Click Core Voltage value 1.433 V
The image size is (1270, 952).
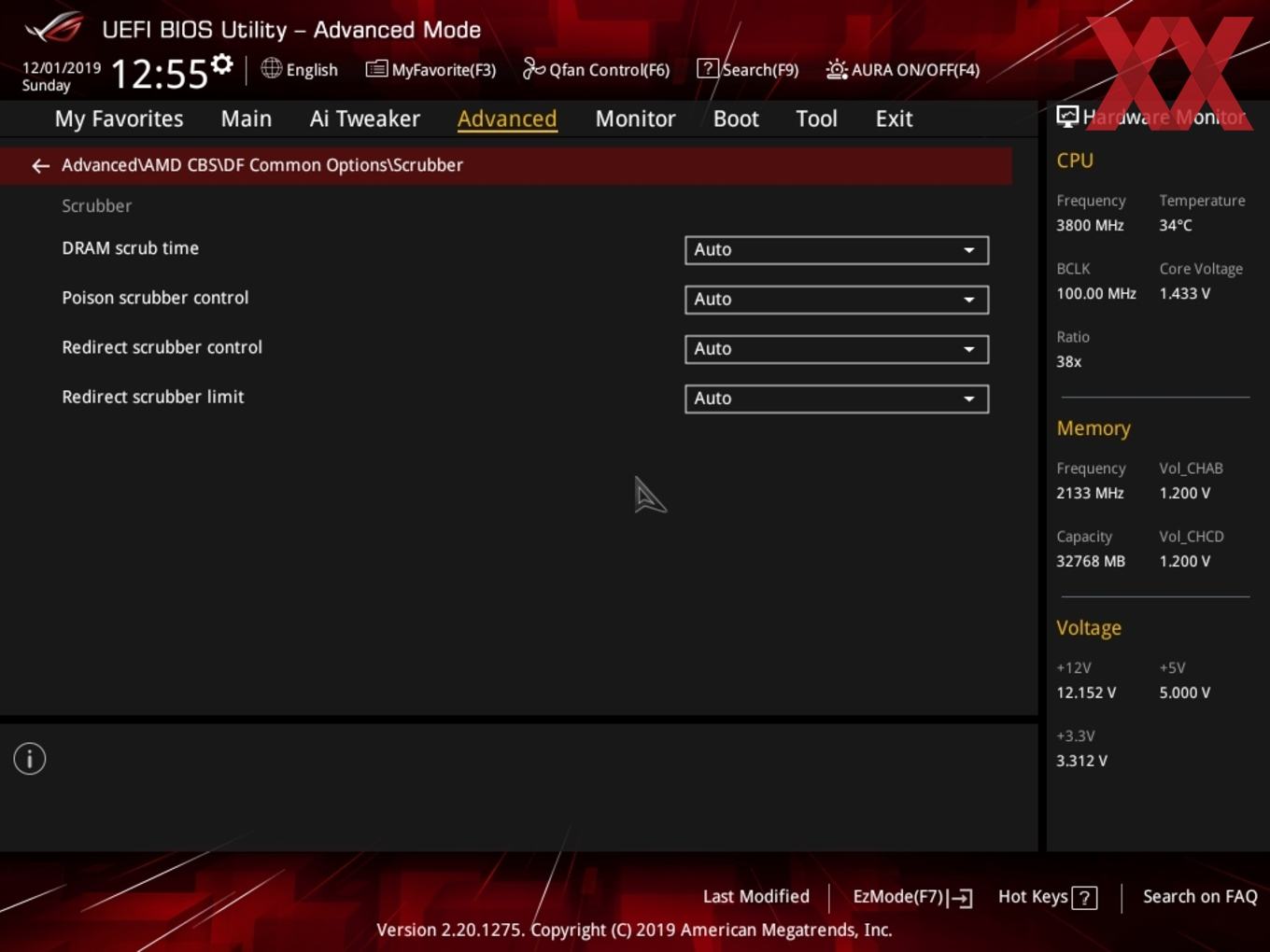tap(1185, 293)
